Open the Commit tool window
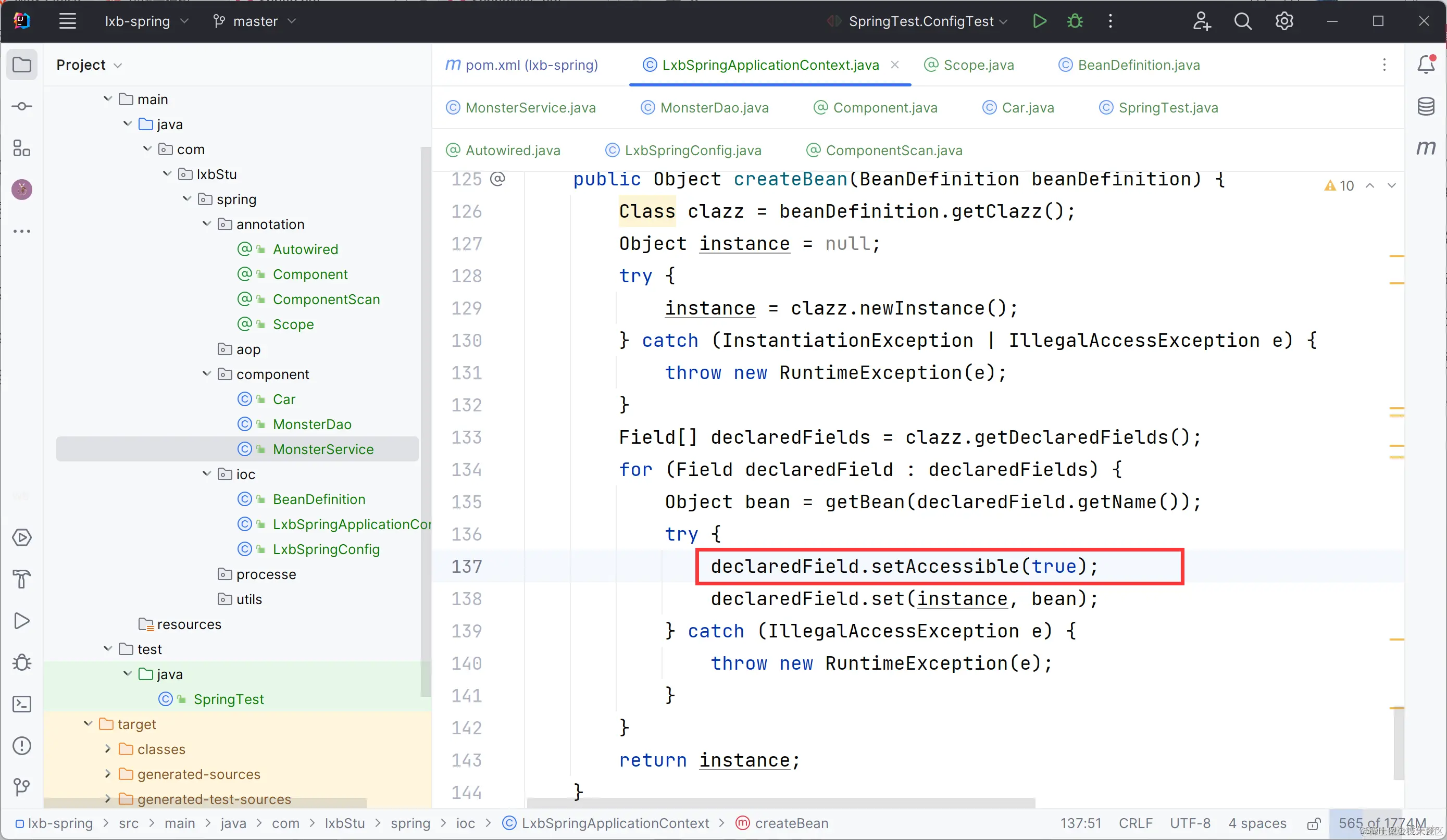The height and width of the screenshot is (840, 1447). [x=22, y=106]
